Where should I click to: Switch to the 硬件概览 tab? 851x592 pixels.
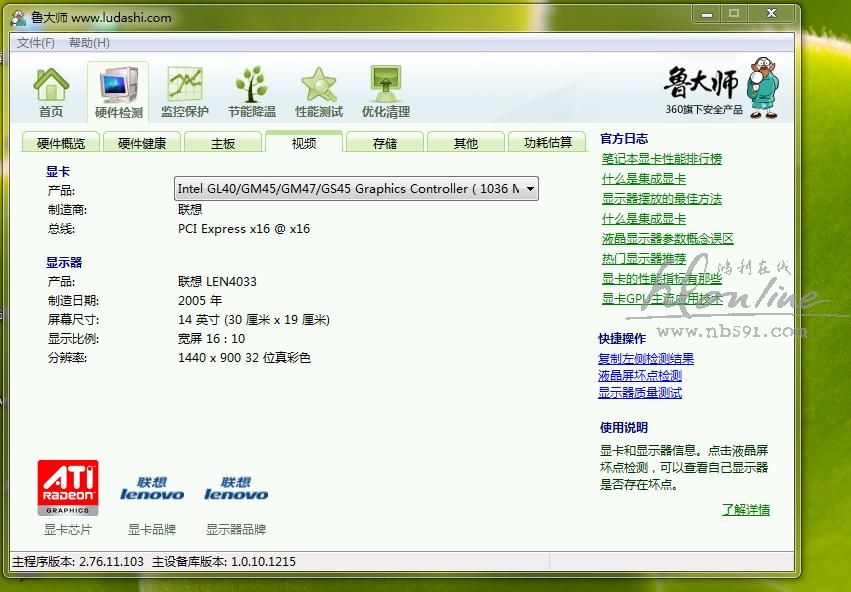(61, 143)
